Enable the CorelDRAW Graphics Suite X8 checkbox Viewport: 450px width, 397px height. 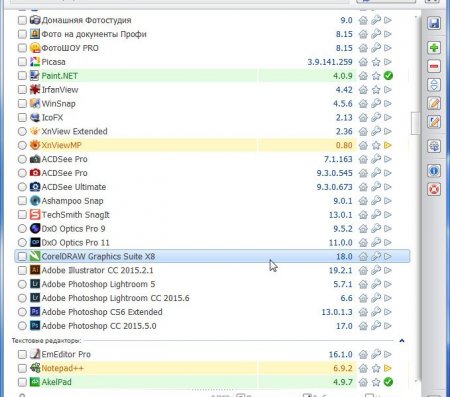22,256
